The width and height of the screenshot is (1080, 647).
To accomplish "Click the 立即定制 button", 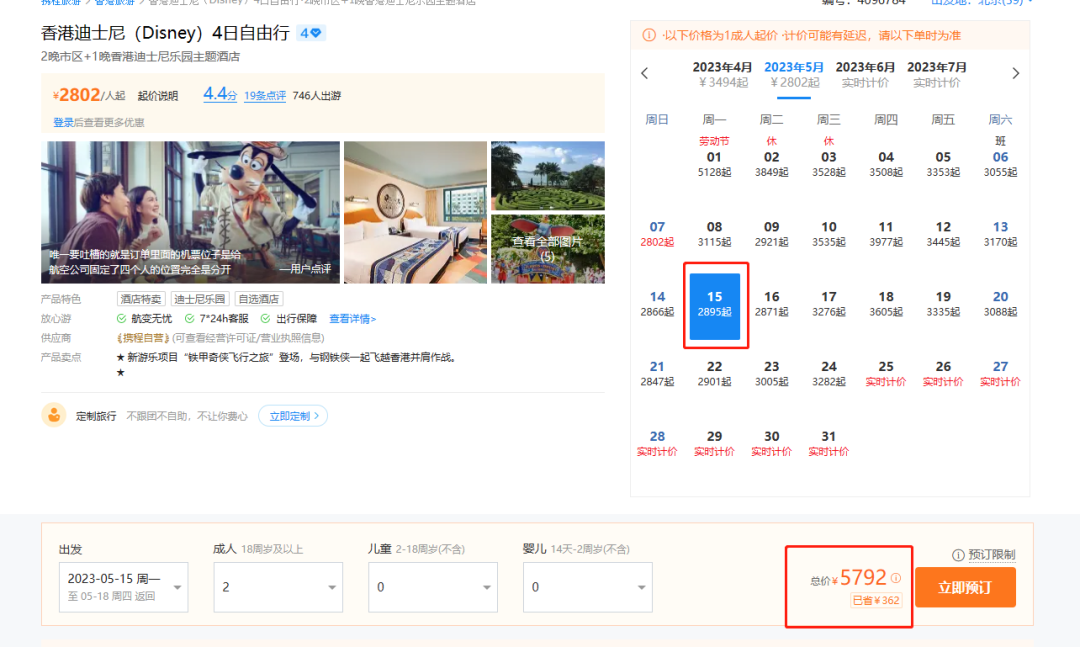I will click(292, 416).
